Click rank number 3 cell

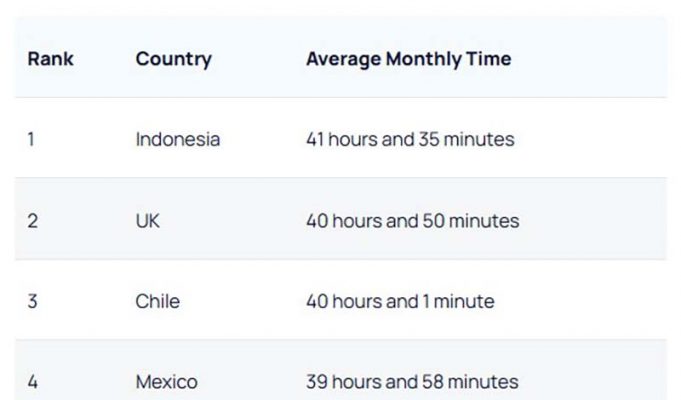click(x=32, y=301)
